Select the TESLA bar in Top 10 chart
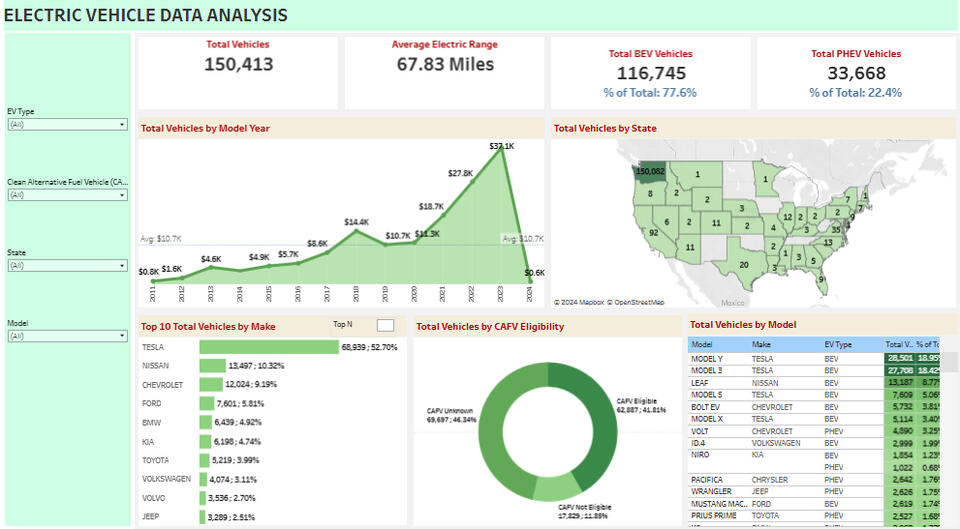Screen dimensions: 960x529 point(268,347)
